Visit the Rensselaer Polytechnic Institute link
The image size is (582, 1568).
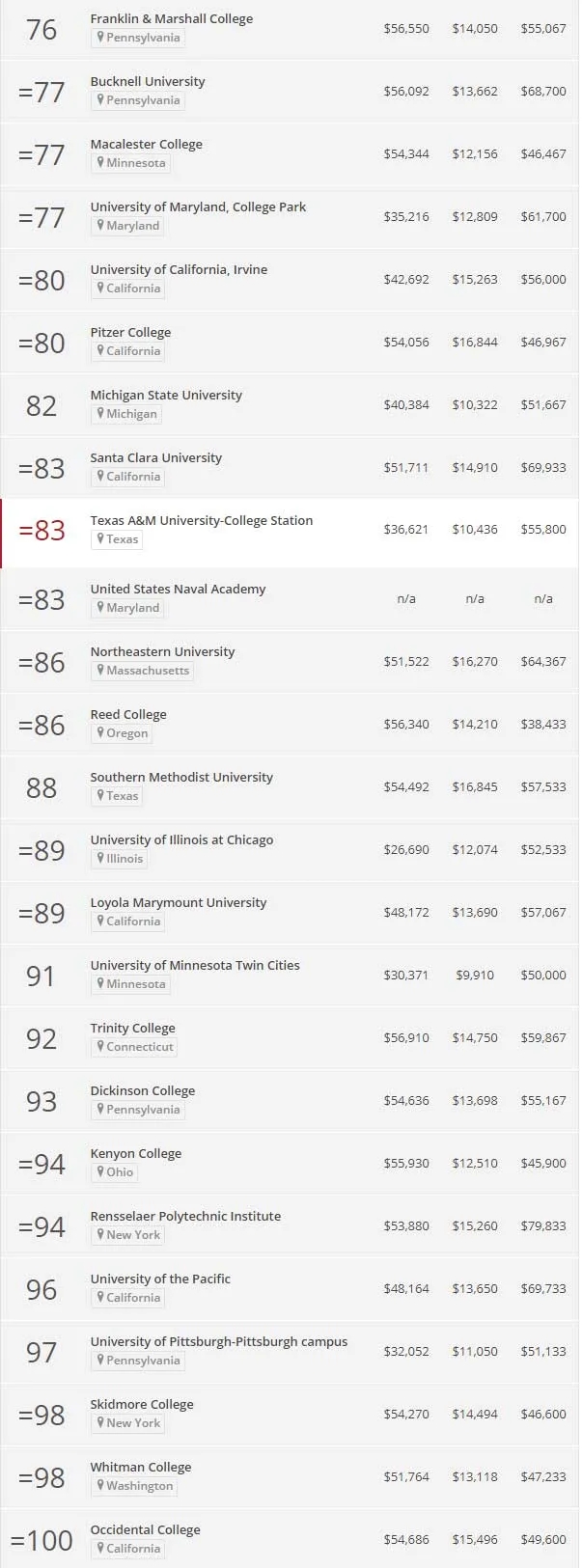point(185,1217)
